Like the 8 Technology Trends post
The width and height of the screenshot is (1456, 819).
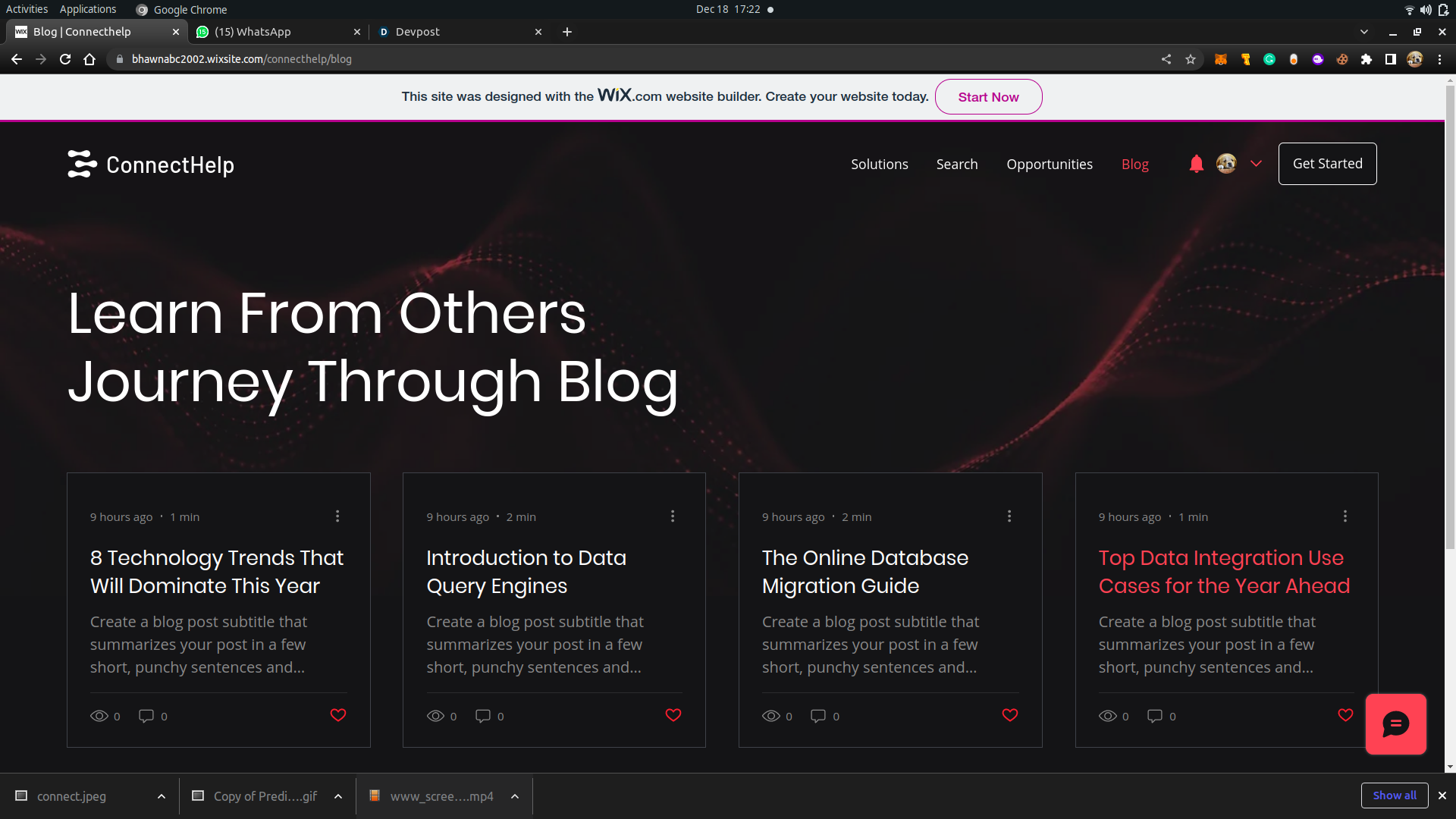[x=338, y=715]
